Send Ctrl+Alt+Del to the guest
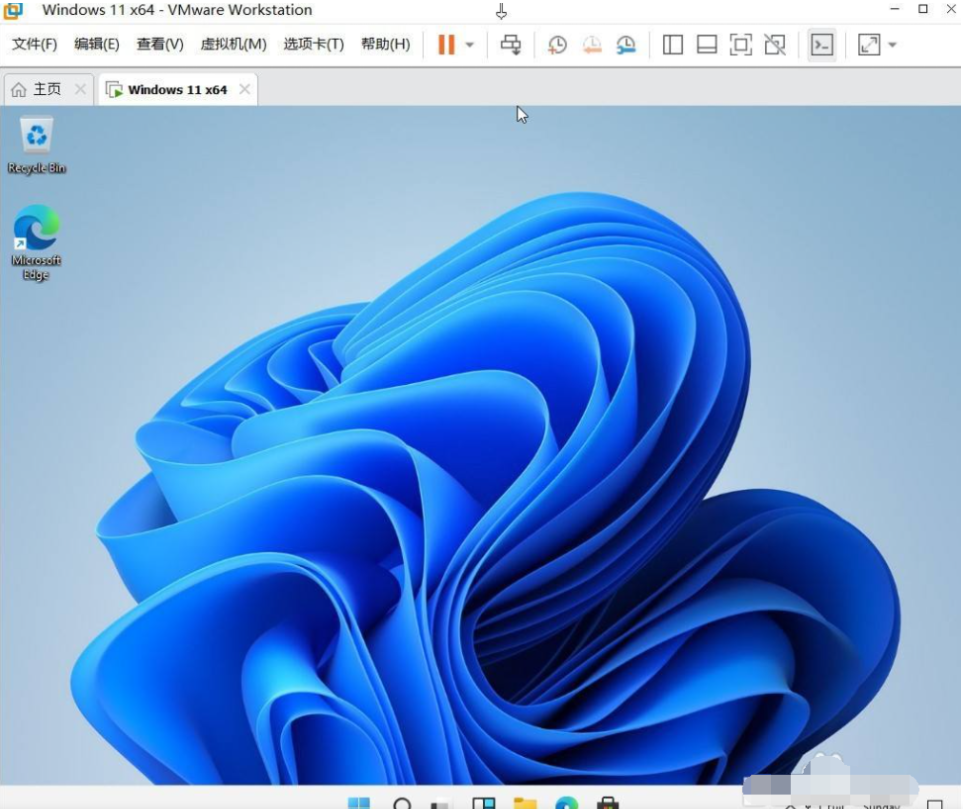This screenshot has height=810, width=963. tap(510, 44)
